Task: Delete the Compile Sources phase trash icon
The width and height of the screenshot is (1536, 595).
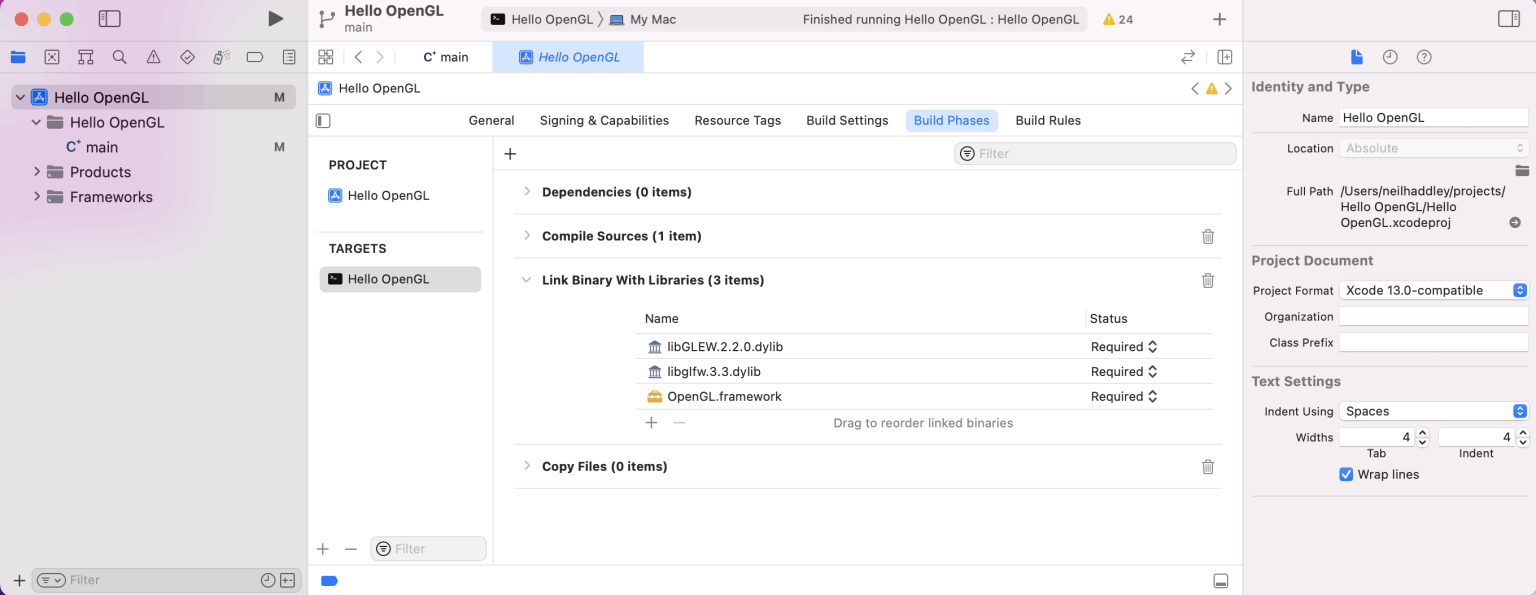Action: [1207, 236]
